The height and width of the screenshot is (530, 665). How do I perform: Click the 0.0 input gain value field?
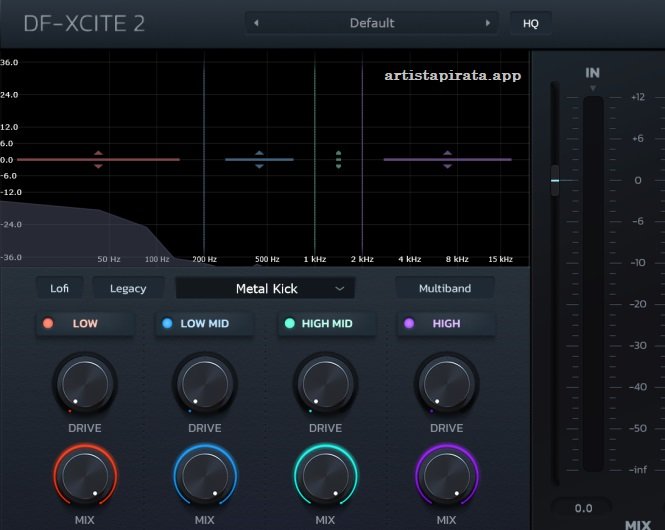click(583, 508)
